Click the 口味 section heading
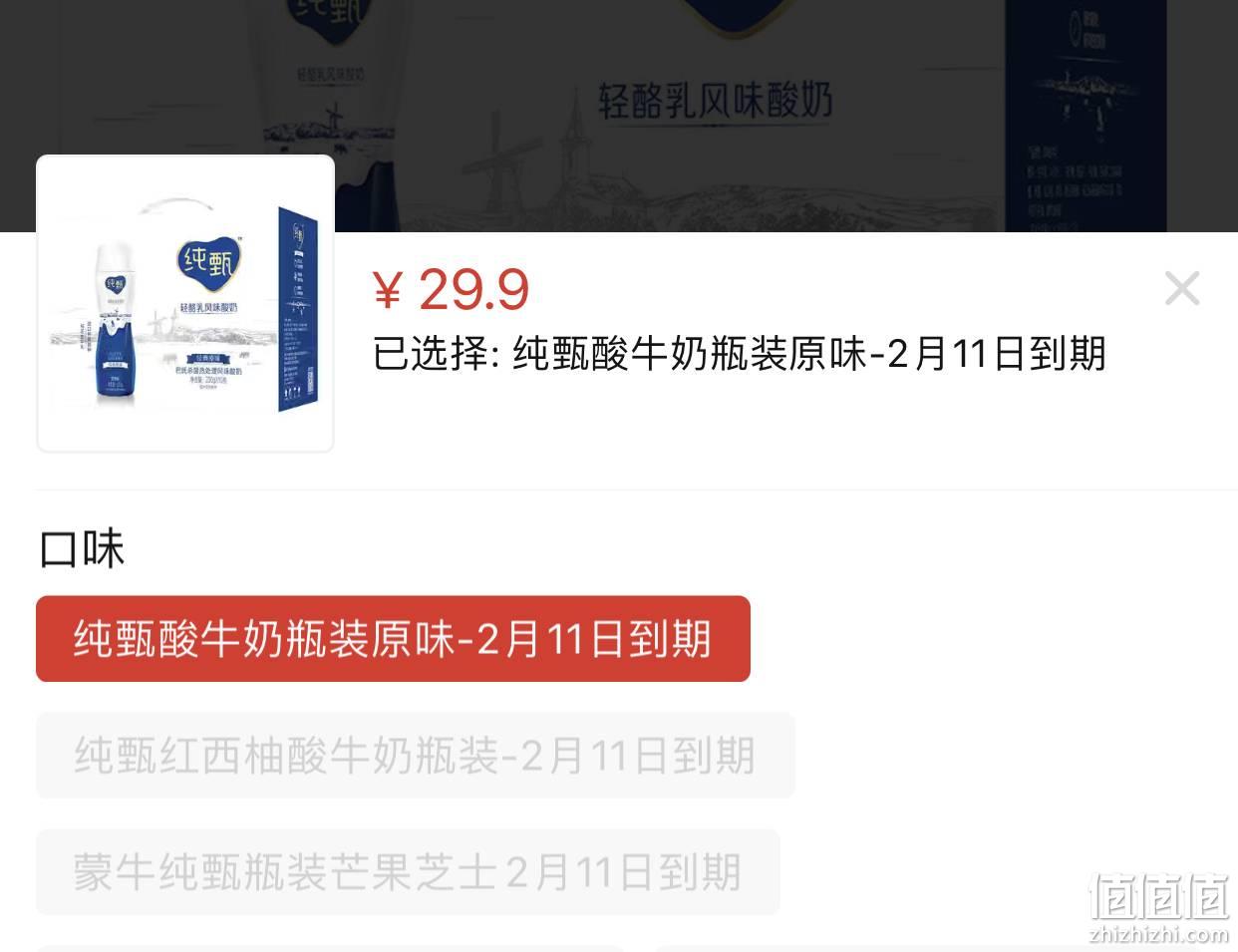Viewport: 1238px width, 952px height. (82, 549)
